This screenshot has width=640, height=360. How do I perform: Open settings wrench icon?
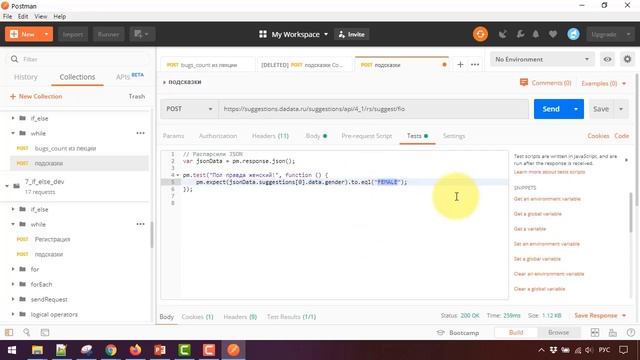coord(520,34)
